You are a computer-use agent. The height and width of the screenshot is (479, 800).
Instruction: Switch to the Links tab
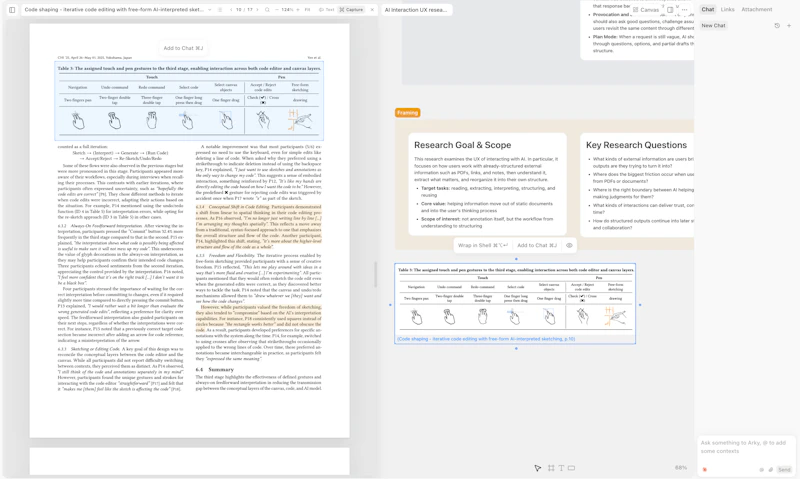pyautogui.click(x=728, y=9)
